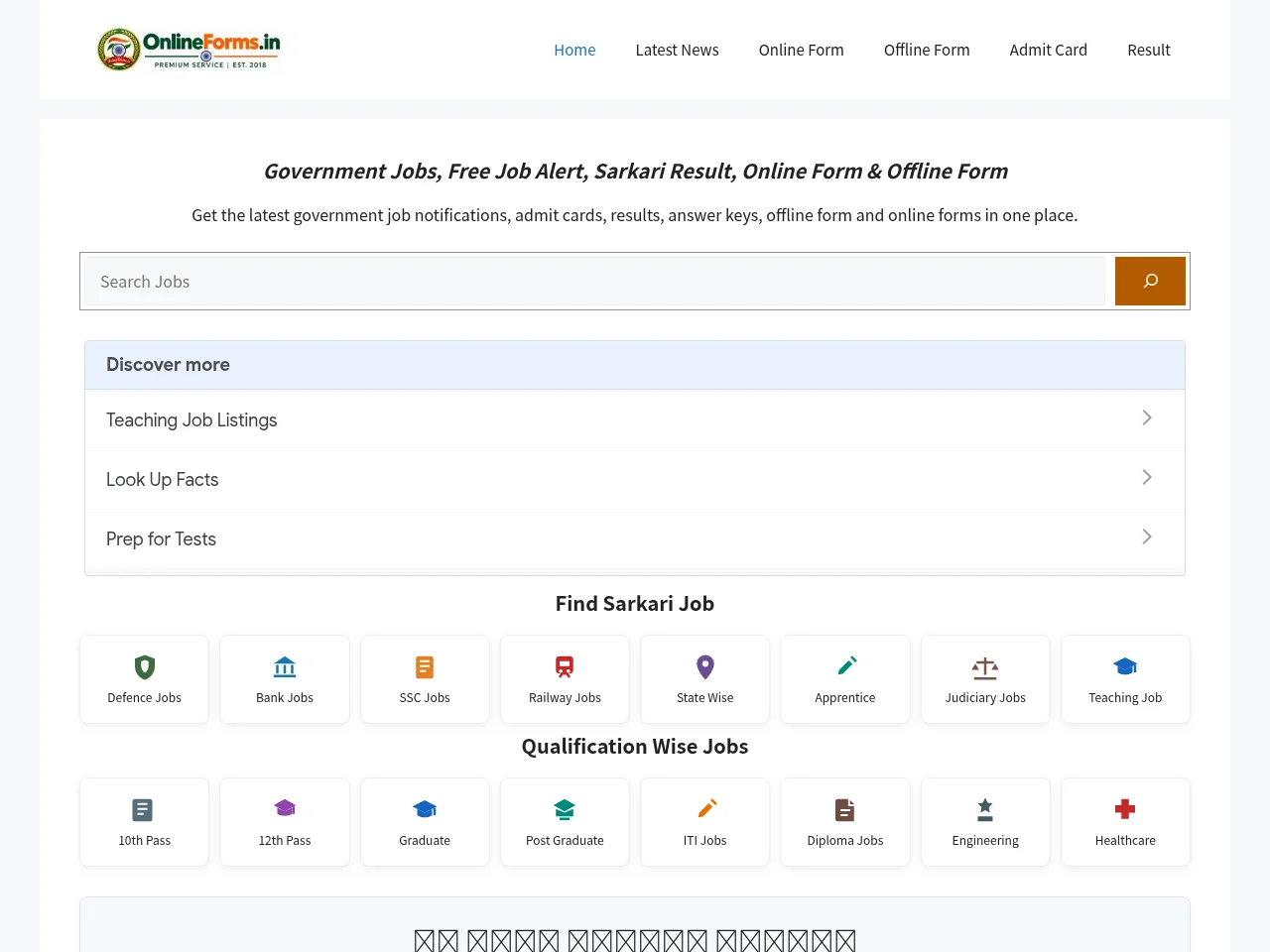Image resolution: width=1270 pixels, height=952 pixels.
Task: Open Offline Form menu item
Action: click(x=927, y=50)
